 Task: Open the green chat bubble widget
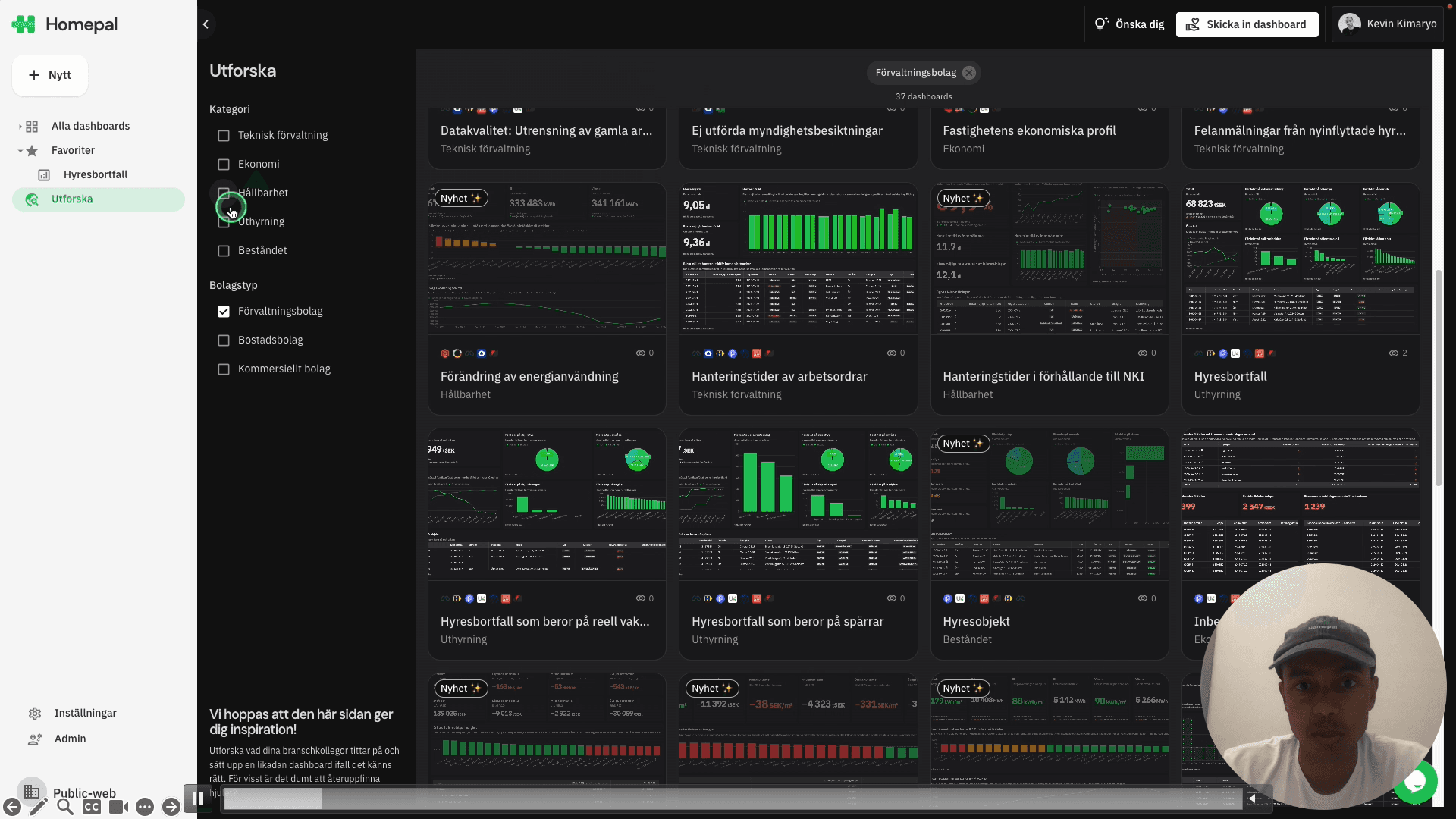1417,783
